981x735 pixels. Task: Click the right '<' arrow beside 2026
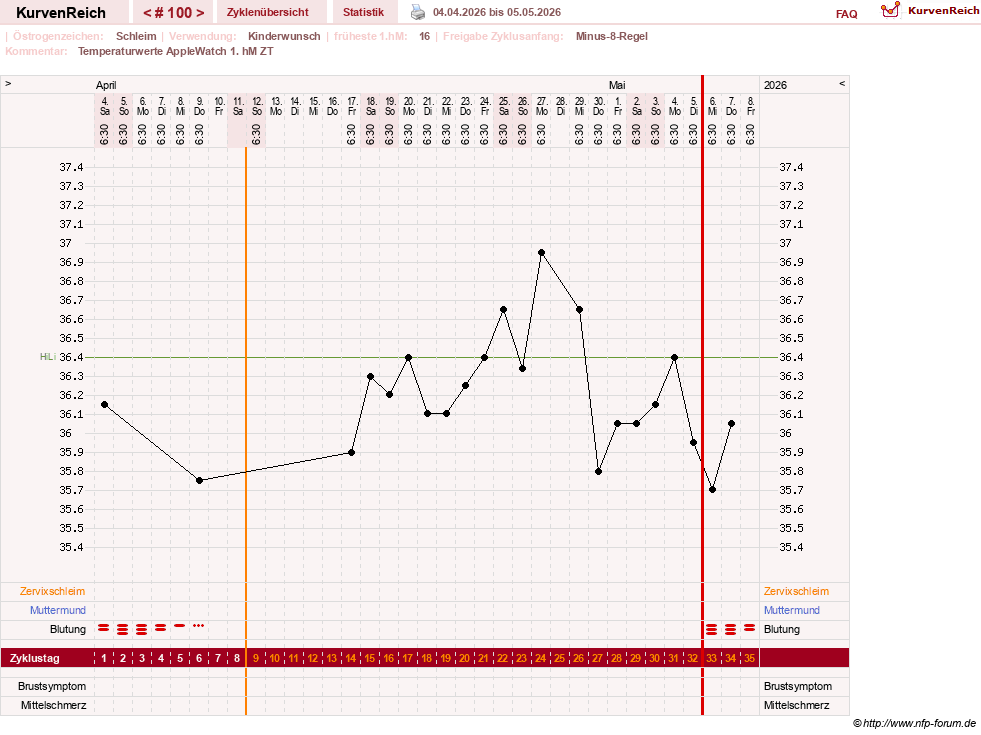[x=842, y=84]
